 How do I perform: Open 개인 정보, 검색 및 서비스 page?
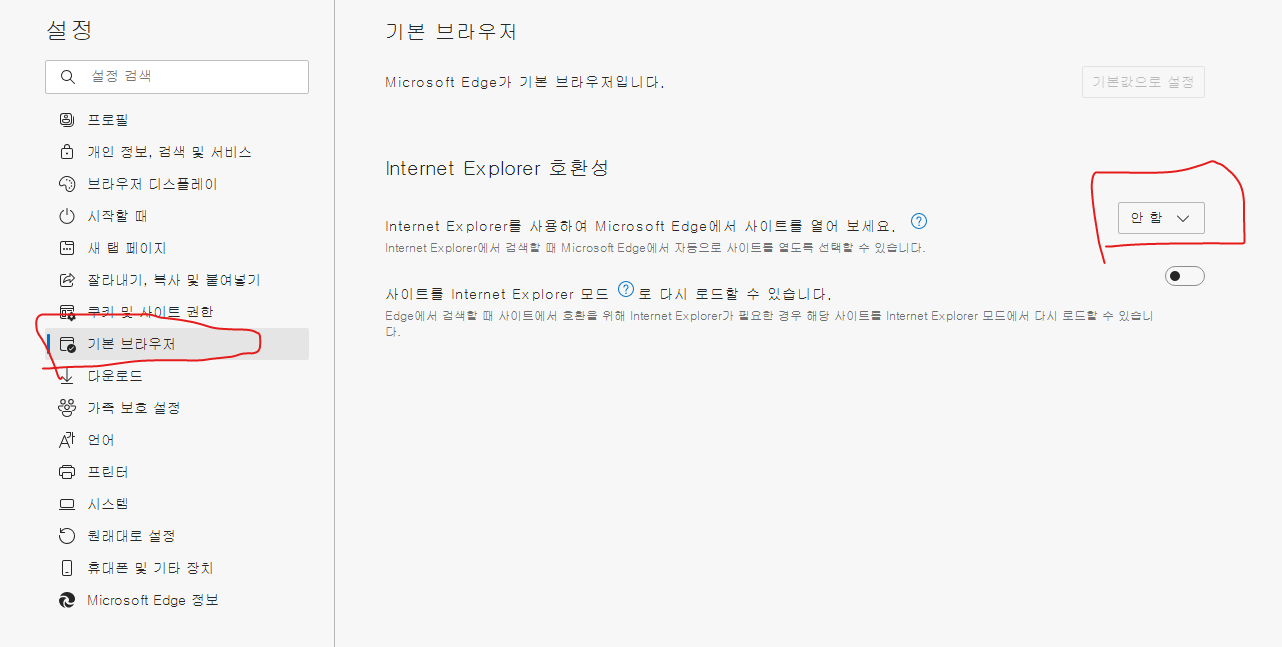(x=177, y=152)
